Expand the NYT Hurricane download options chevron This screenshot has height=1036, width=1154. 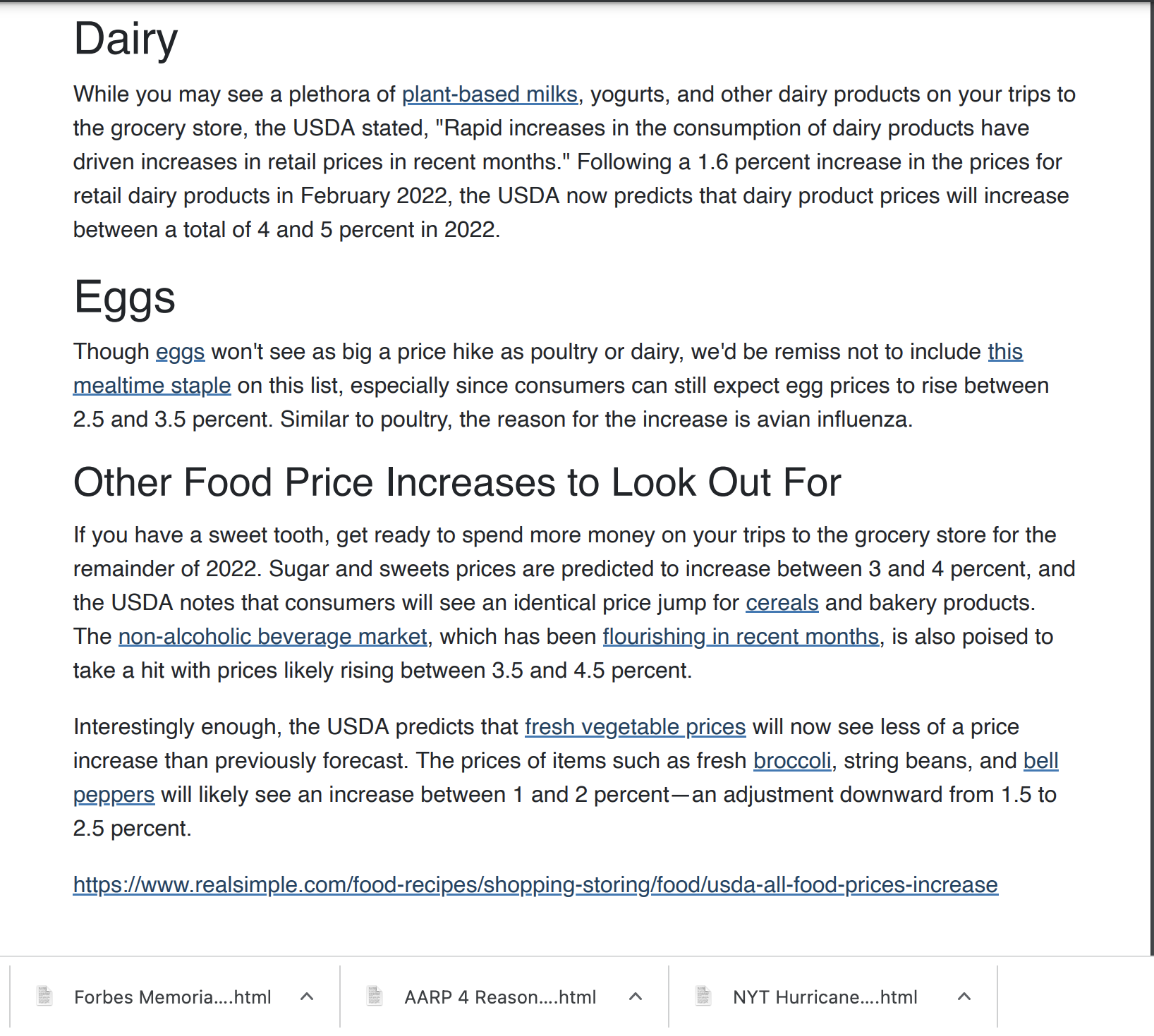coord(964,997)
